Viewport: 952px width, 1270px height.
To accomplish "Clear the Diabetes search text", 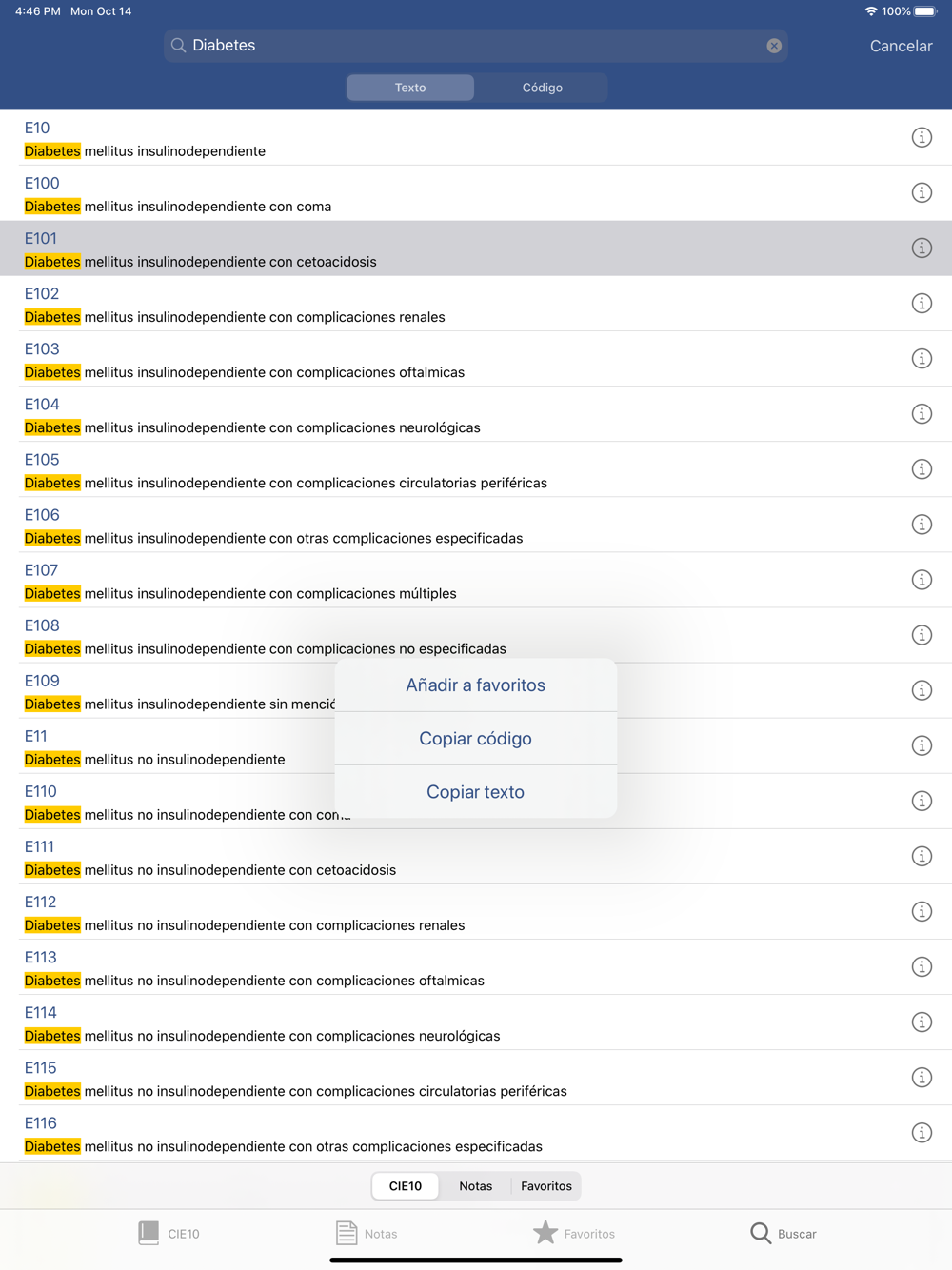I will coord(774,46).
